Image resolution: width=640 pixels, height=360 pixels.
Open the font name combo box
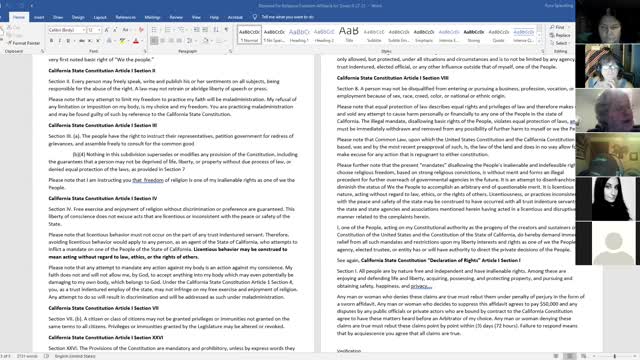[67, 30]
